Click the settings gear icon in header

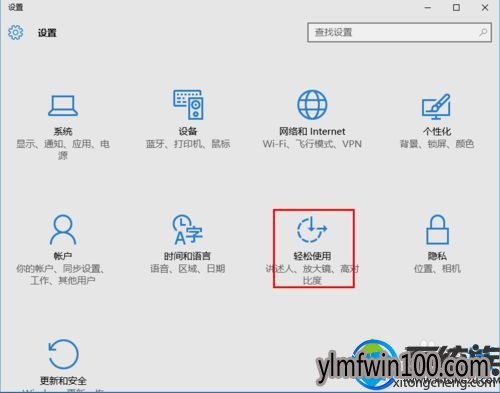16,32
